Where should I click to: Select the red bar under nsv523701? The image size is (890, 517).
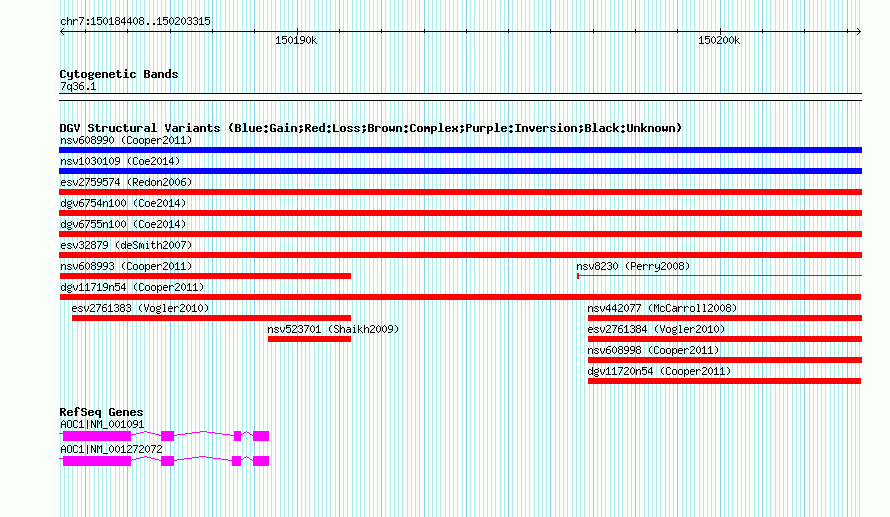pyautogui.click(x=309, y=339)
